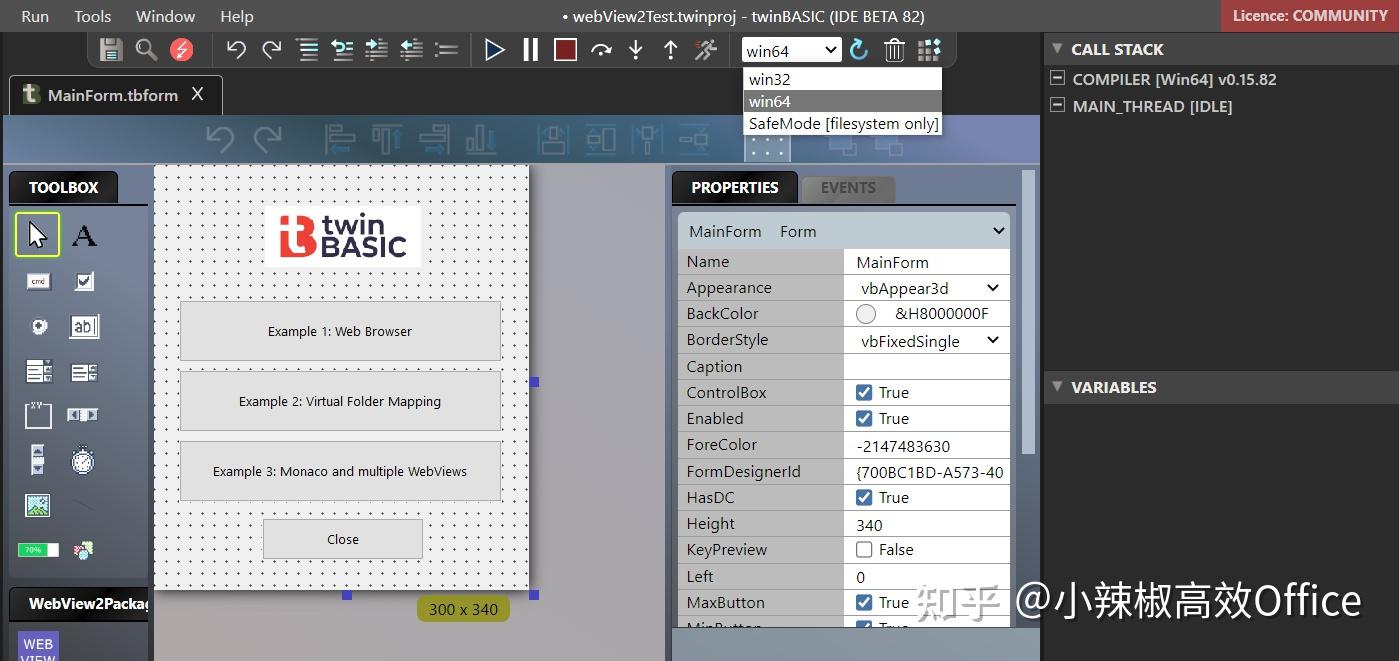The image size is (1399, 661).
Task: Collapse the CALL STACK panel
Action: (1058, 48)
